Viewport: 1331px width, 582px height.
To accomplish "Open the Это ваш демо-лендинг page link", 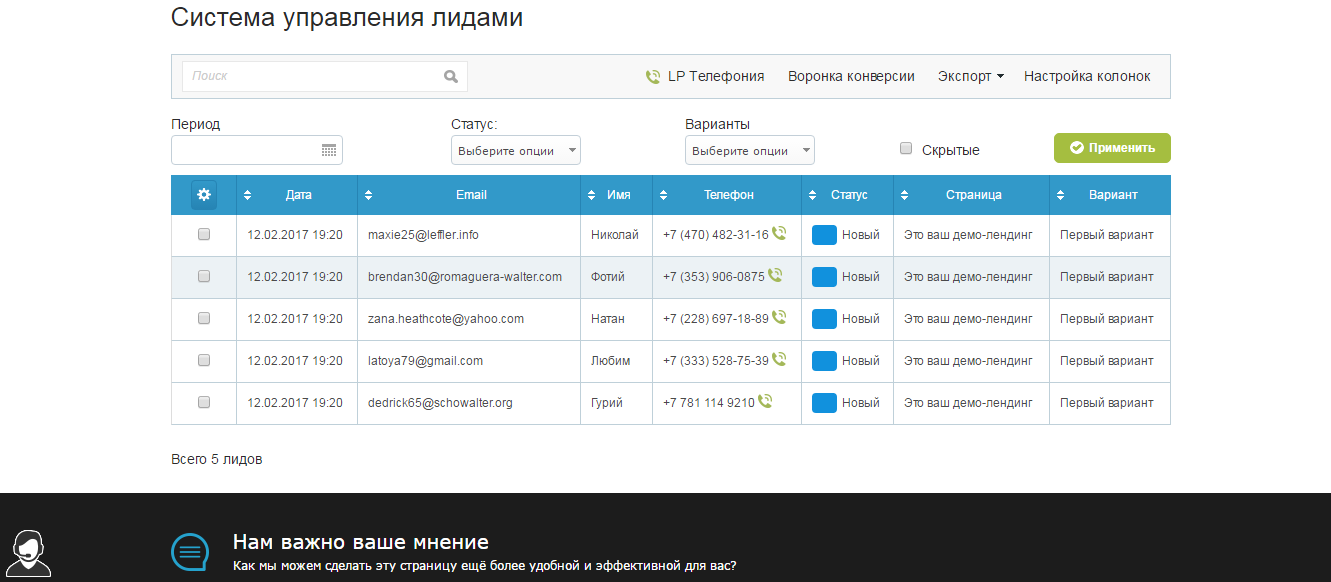I will click(x=970, y=234).
